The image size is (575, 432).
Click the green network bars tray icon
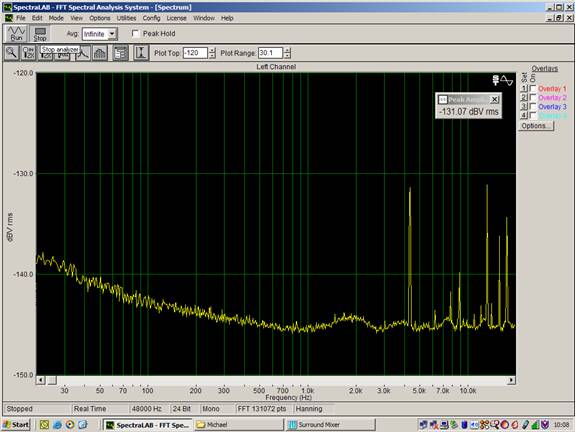pyautogui.click(x=535, y=425)
